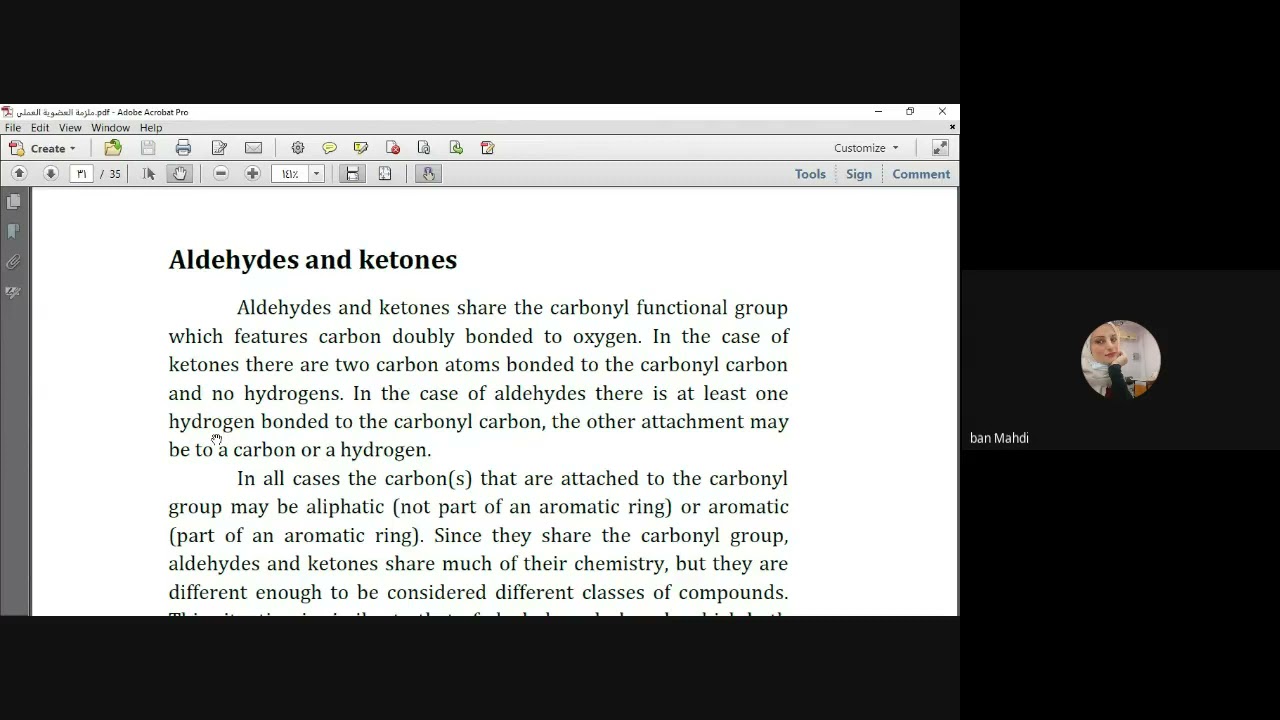Click the page number field
This screenshot has height=720, width=1280.
pos(81,174)
